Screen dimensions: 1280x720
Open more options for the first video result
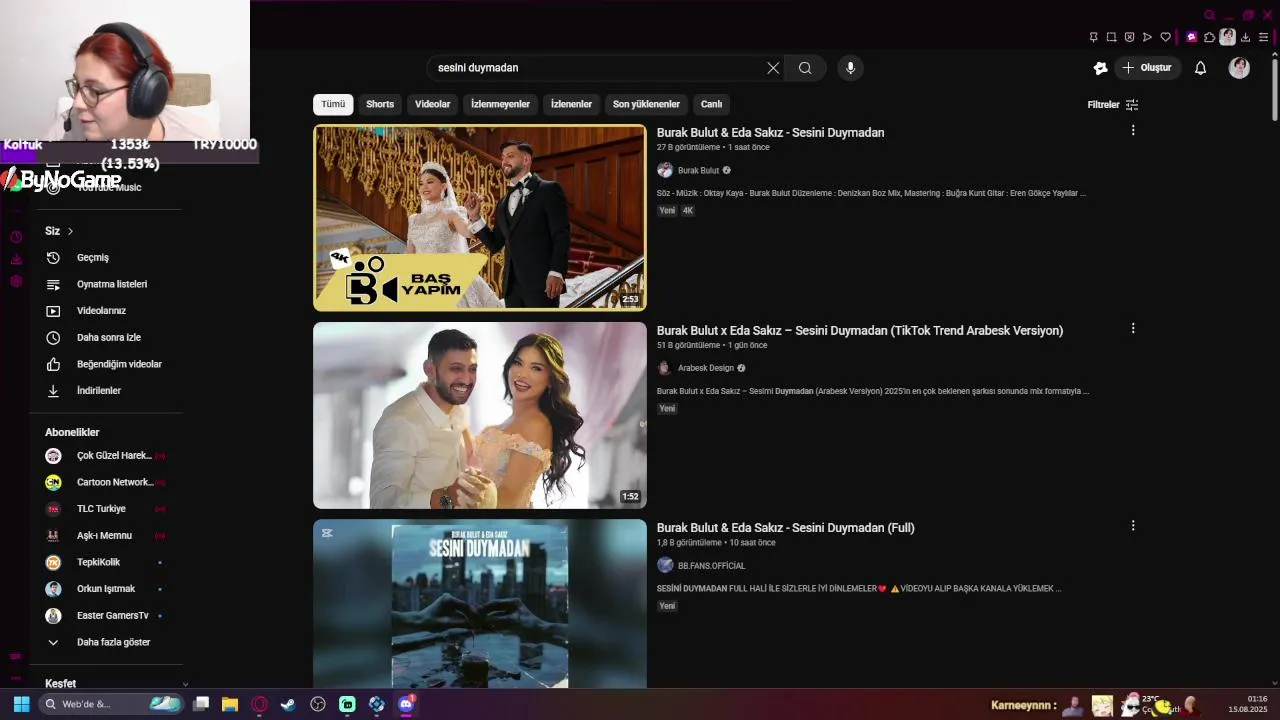pos(1133,130)
